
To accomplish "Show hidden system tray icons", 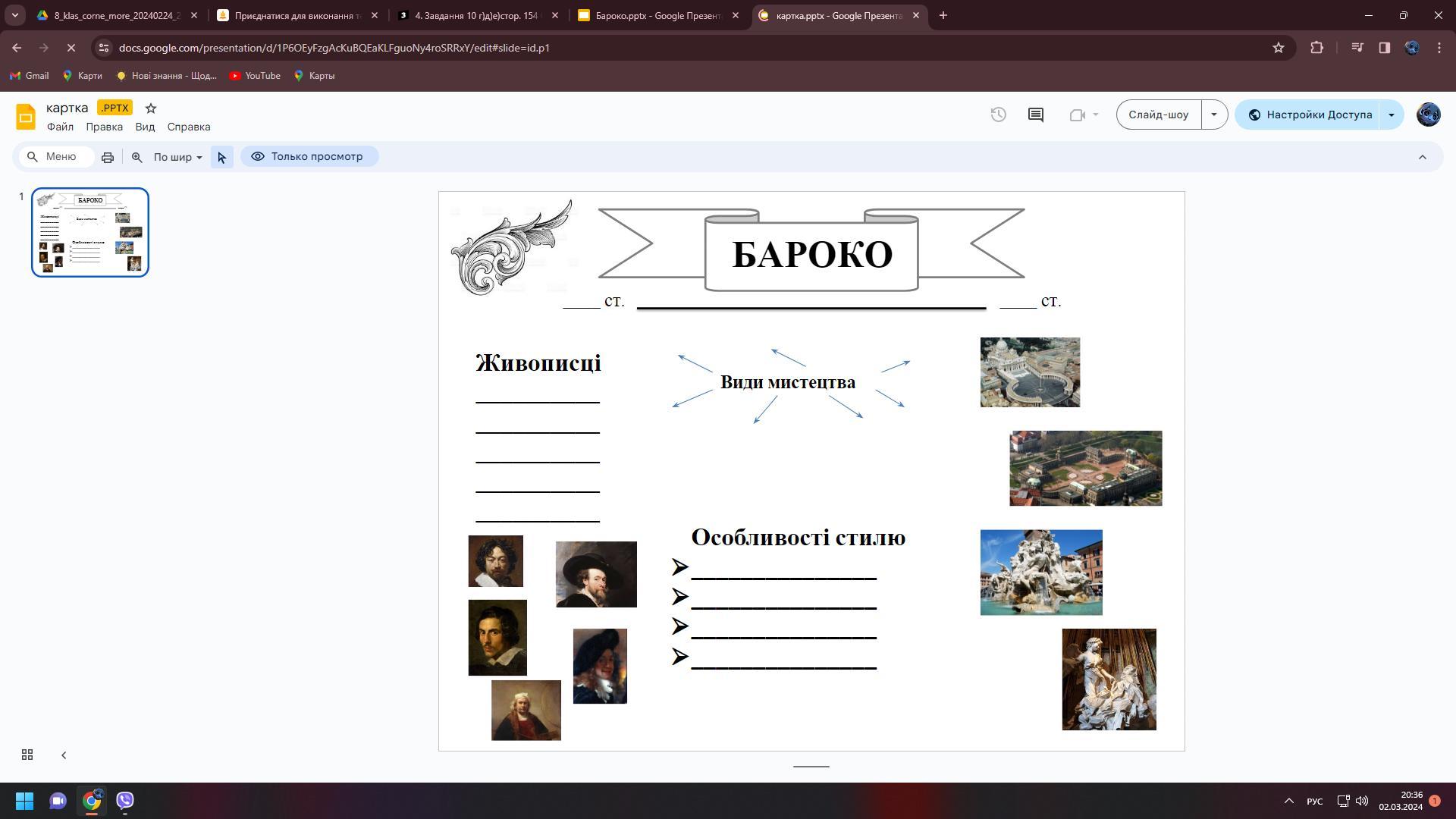I will coord(1288,801).
